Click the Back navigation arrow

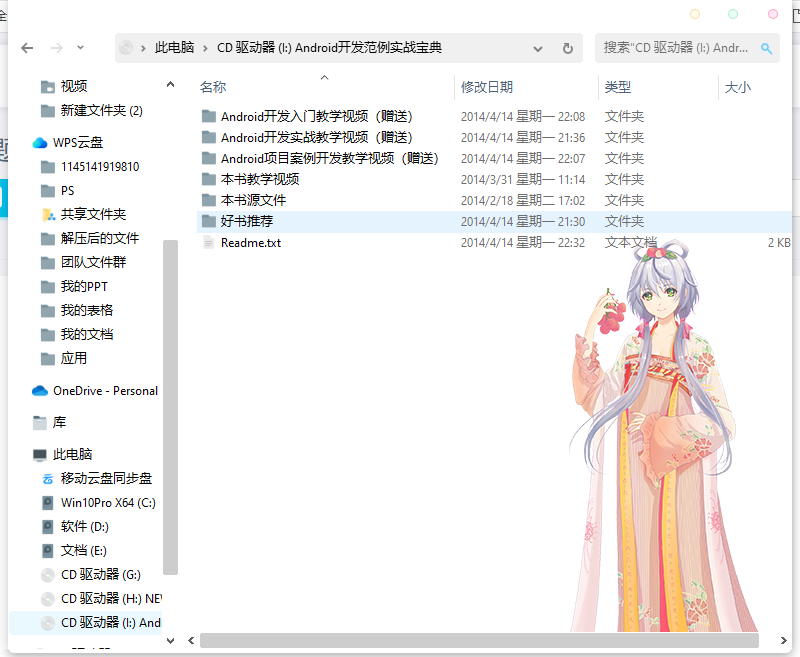click(27, 48)
